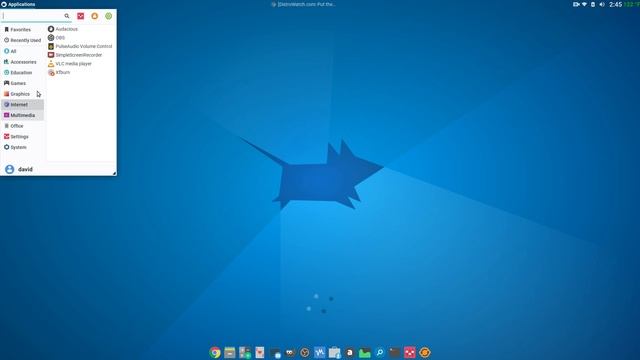The height and width of the screenshot is (360, 640).
Task: Select the Office category
Action: coord(22,126)
